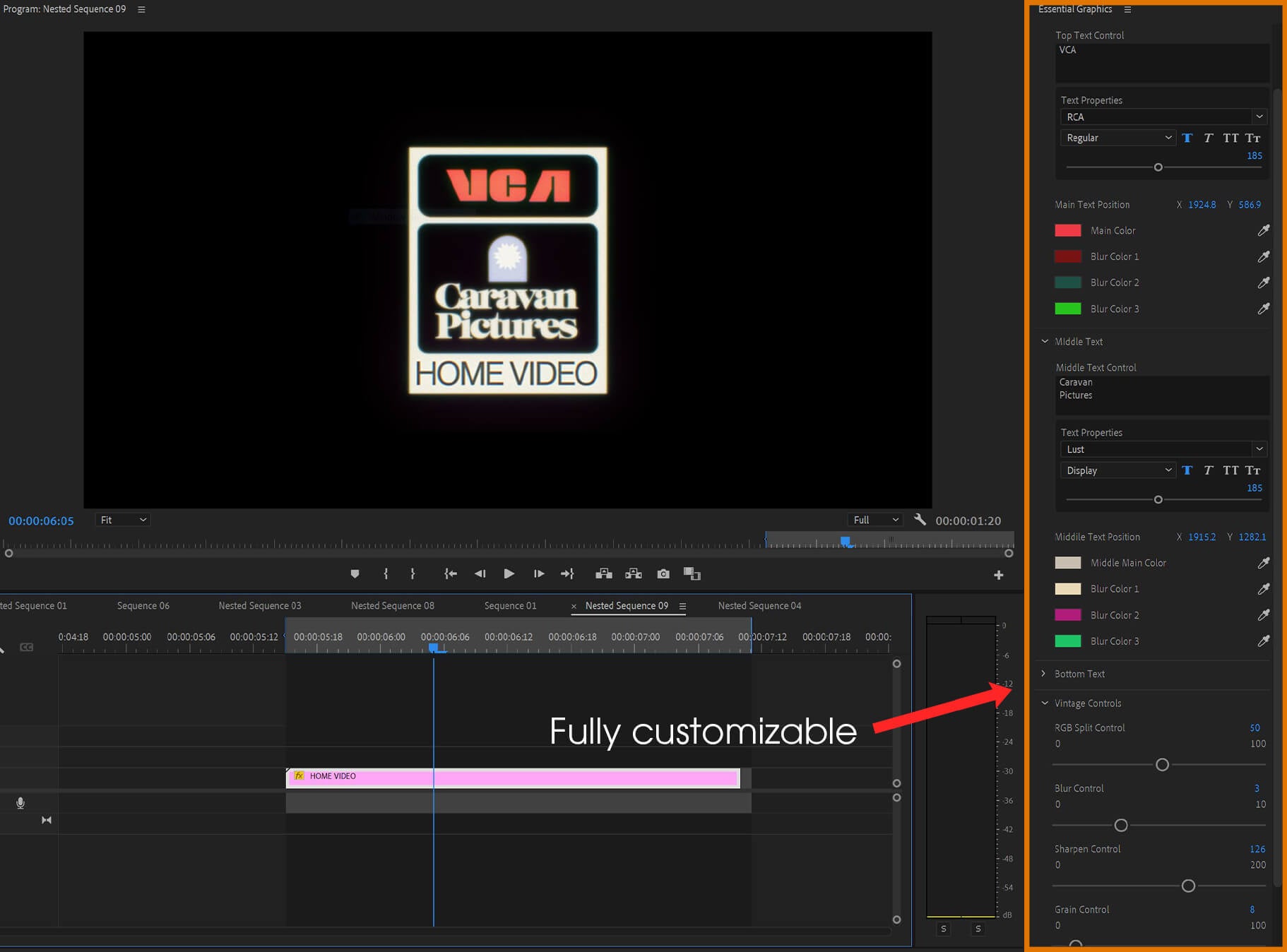Toggle All Caps for middle text
This screenshot has height=952, width=1287.
(1230, 470)
